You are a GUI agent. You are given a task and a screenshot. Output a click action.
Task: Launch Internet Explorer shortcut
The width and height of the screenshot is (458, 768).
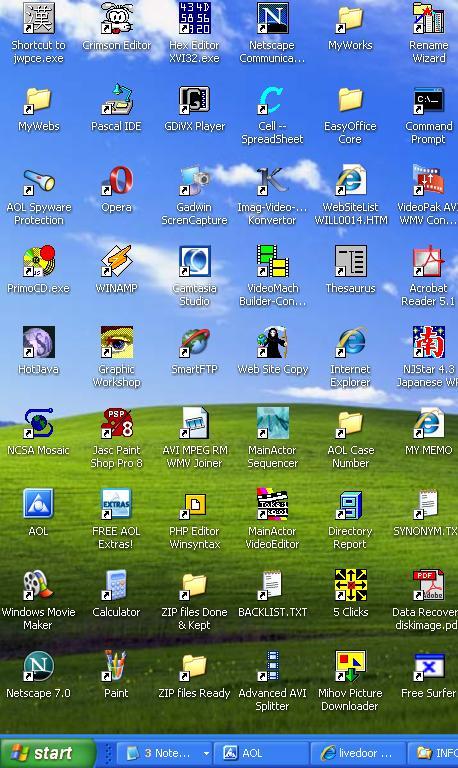(350, 342)
